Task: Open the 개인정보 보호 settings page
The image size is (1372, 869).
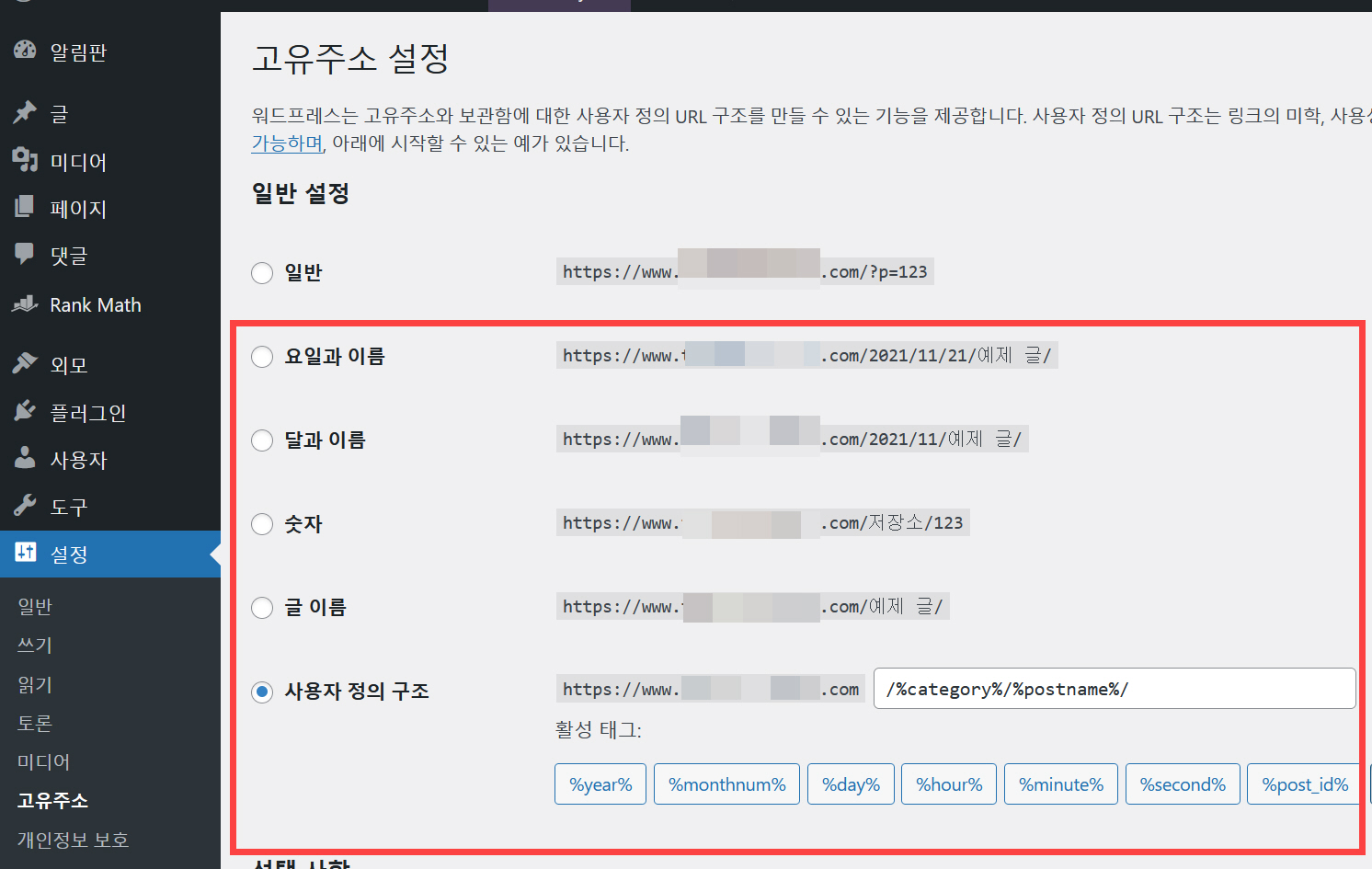Action: tap(72, 839)
